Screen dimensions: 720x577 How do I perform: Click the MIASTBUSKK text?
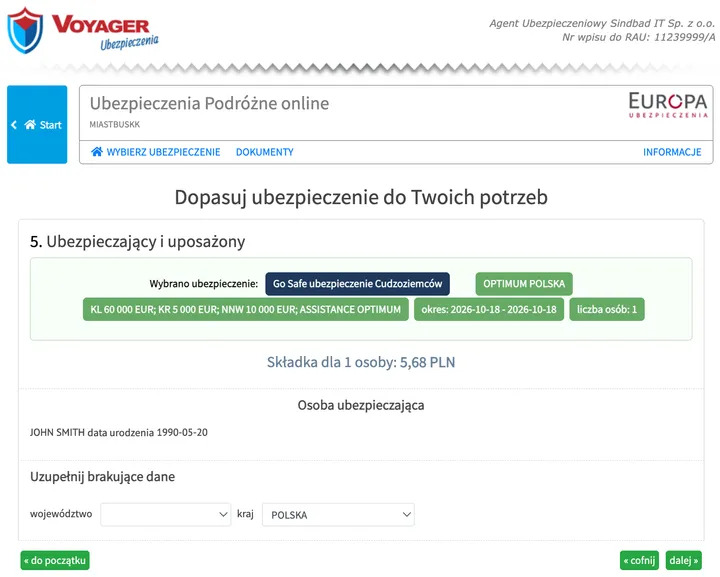115,124
